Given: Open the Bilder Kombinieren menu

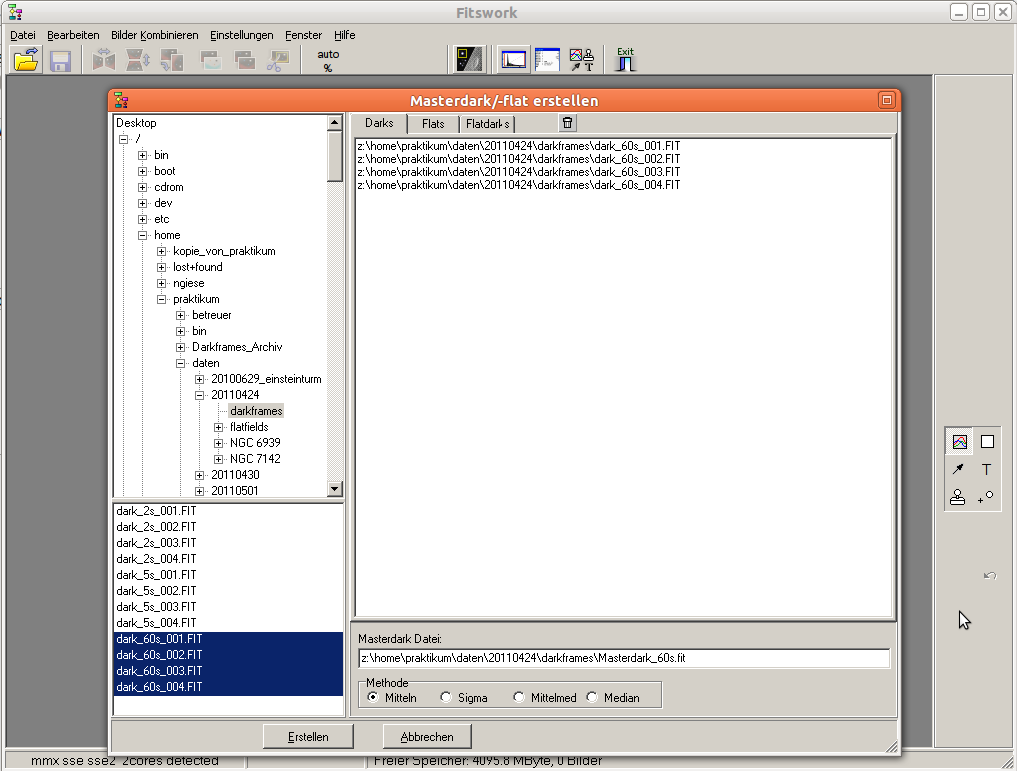Looking at the screenshot, I should click(155, 35).
